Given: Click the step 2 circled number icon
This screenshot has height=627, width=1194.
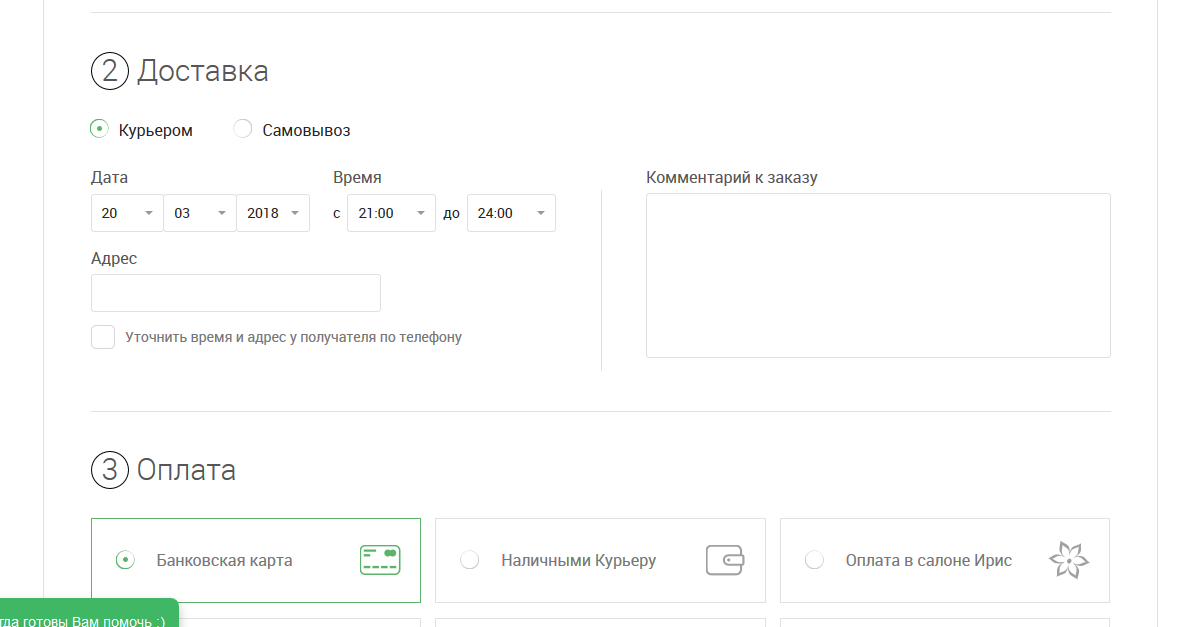Looking at the screenshot, I should click(110, 71).
